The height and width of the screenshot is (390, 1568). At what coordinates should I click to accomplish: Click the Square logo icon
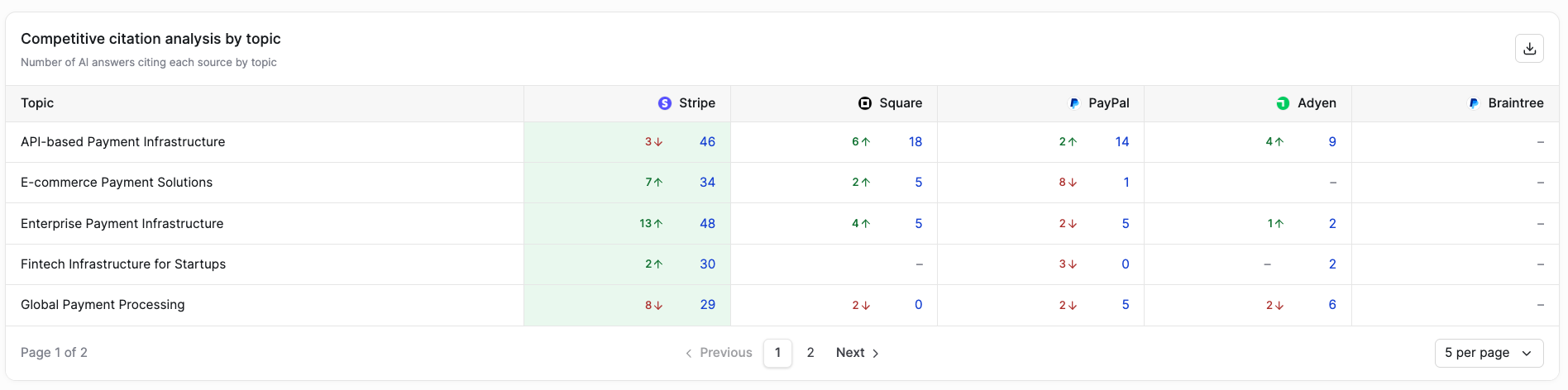click(865, 103)
